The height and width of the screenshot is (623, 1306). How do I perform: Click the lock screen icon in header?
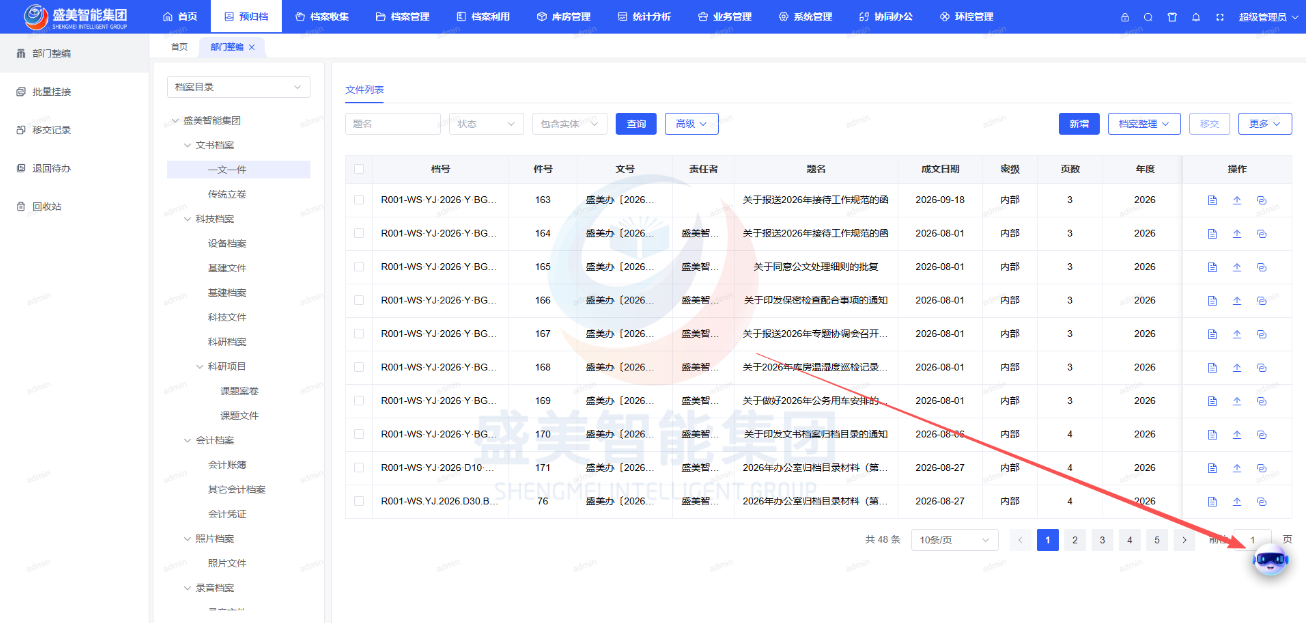[1125, 17]
